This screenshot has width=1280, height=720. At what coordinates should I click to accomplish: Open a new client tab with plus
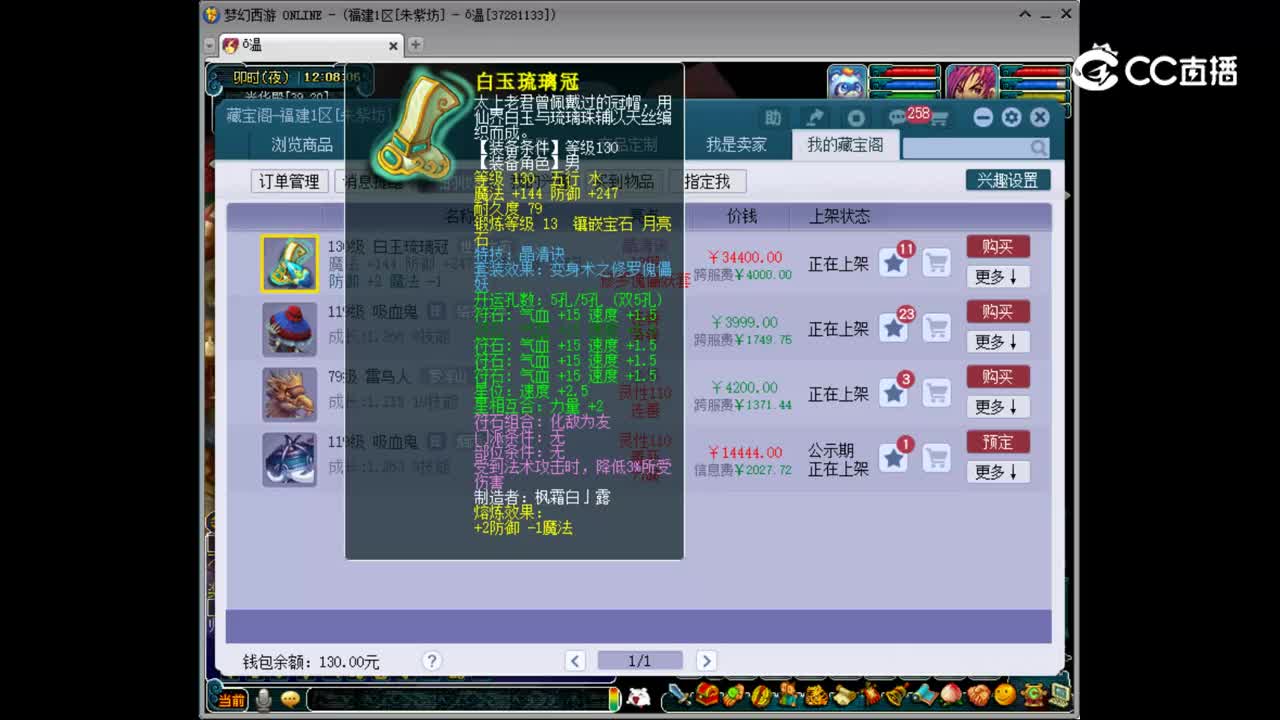coord(415,45)
